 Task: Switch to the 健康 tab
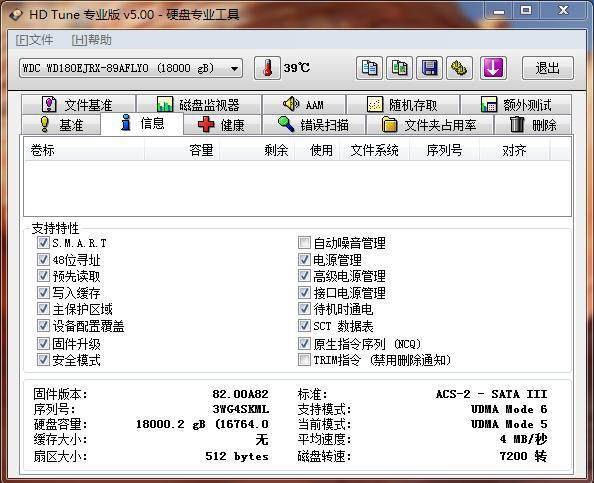coord(222,124)
